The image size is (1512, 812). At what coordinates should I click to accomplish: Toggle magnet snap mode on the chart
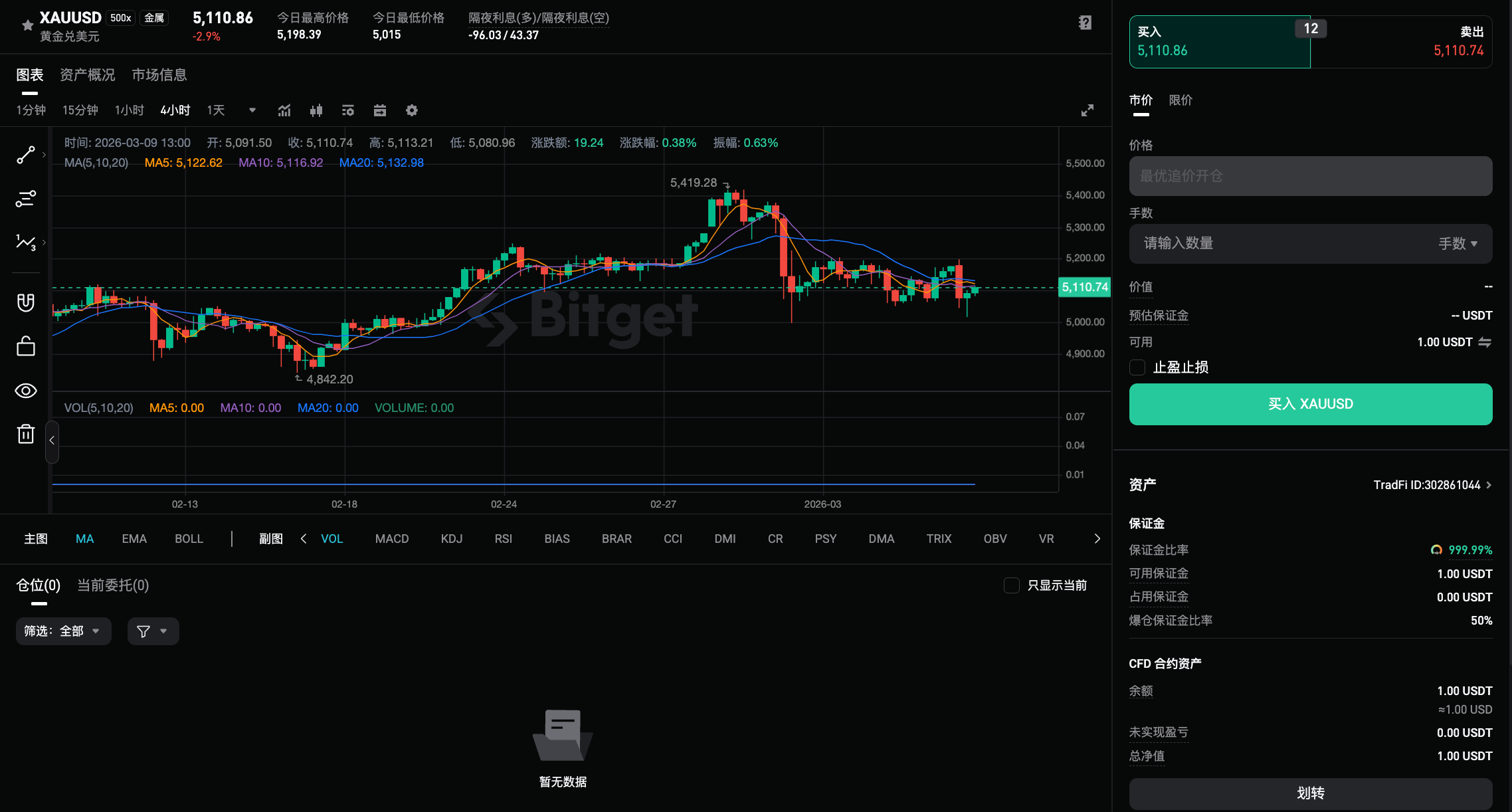coord(25,302)
